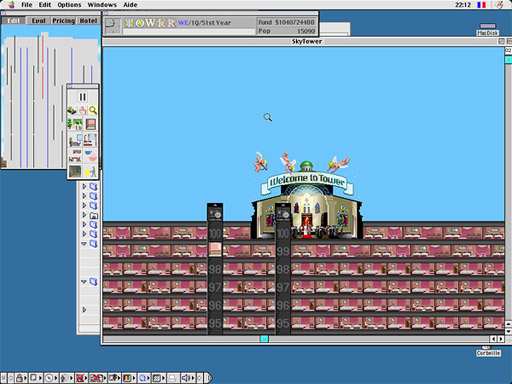The width and height of the screenshot is (512, 384).
Task: Choose the office room build tool
Action: [75, 140]
